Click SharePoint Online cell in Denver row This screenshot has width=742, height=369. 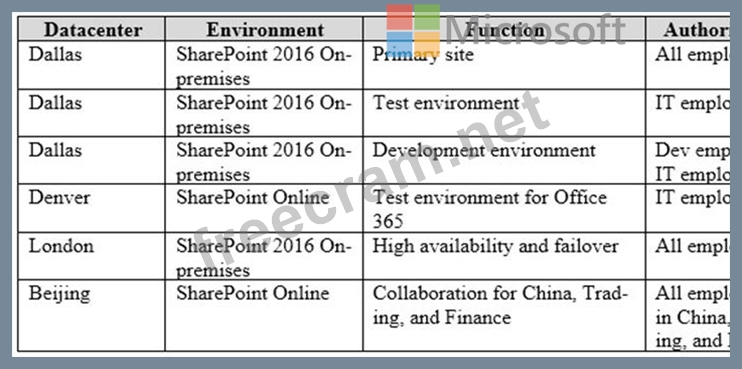[264, 208]
